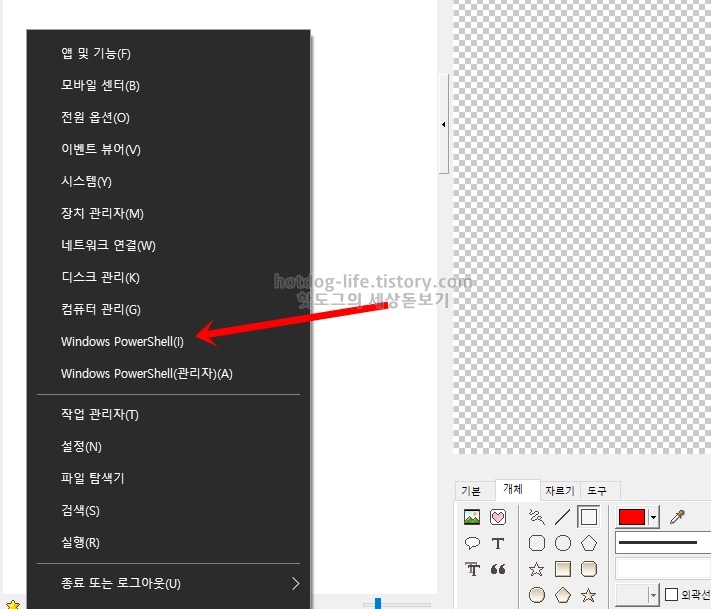This screenshot has width=711, height=609.
Task: Open 앱 및 기능(F) menu entry
Action: pyautogui.click(x=169, y=54)
